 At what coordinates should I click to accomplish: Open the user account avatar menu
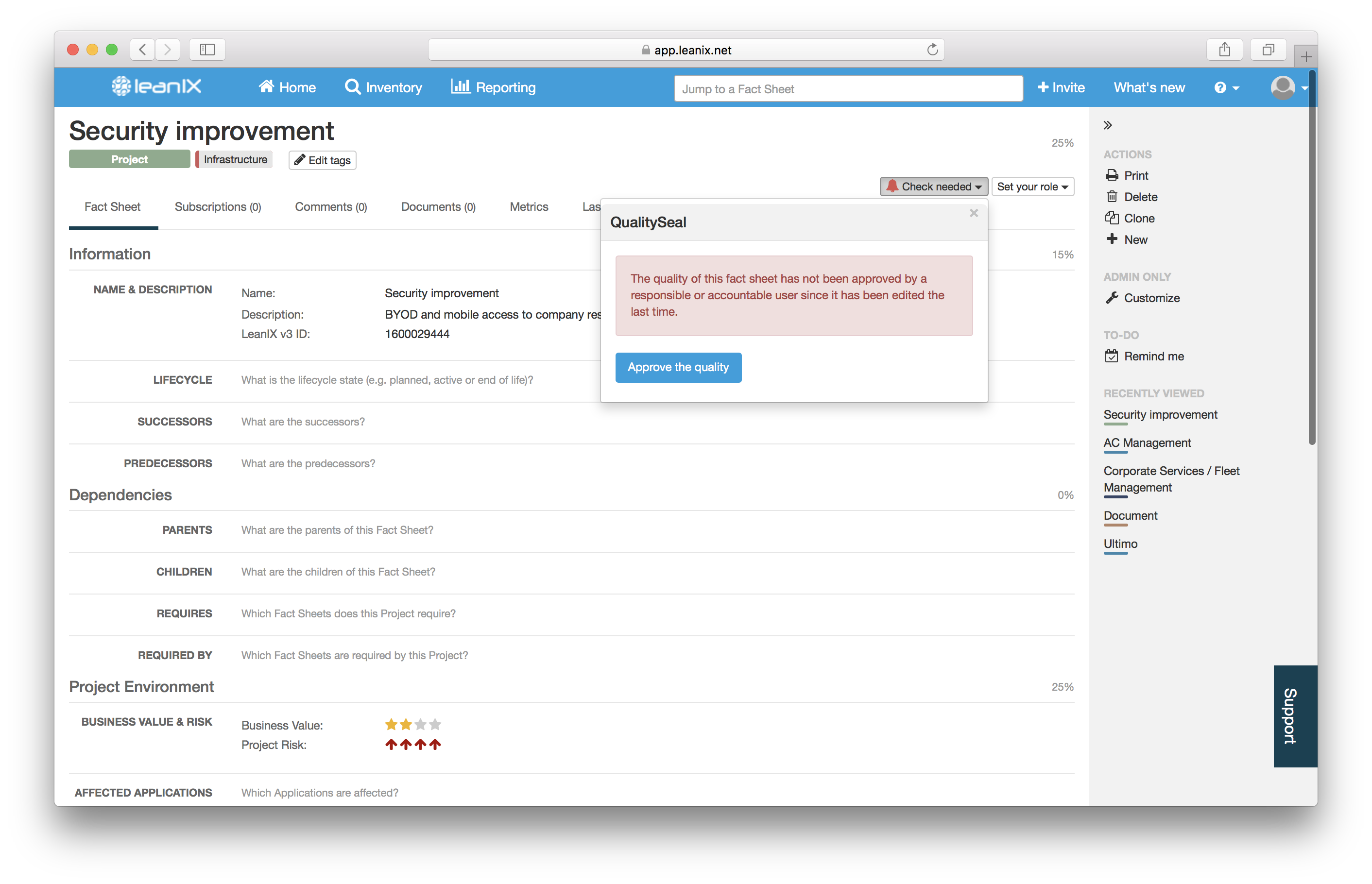(1284, 87)
